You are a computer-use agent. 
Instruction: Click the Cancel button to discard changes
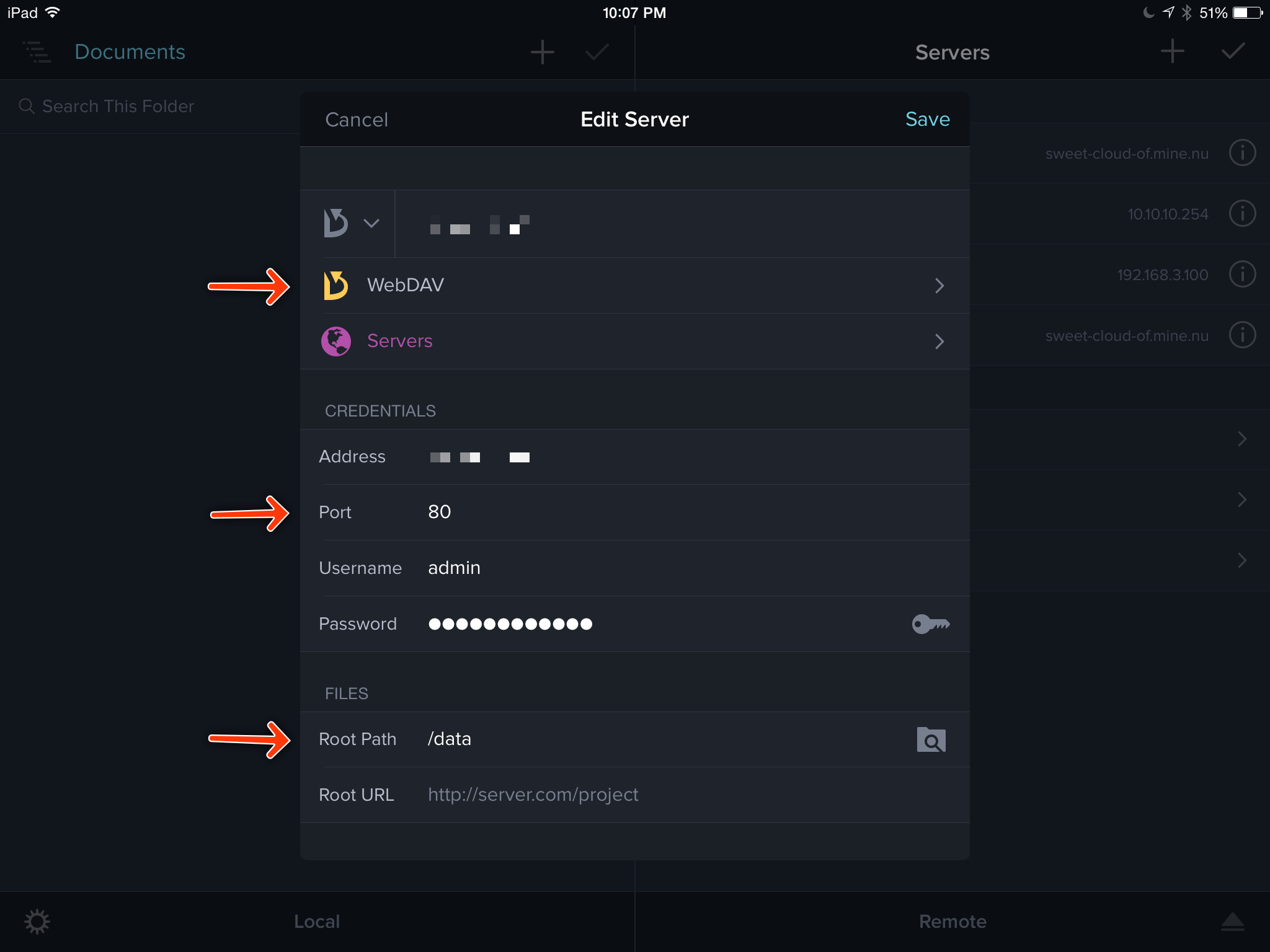tap(357, 119)
